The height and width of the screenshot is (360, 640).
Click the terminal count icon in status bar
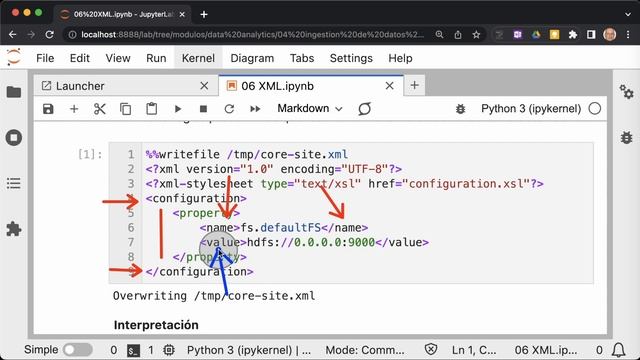tap(133, 350)
